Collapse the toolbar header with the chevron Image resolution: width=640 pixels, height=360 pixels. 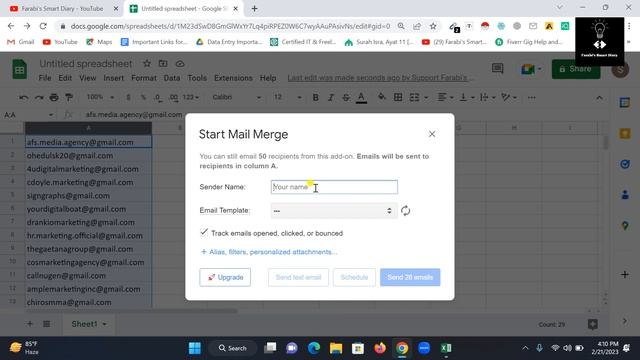pos(599,98)
